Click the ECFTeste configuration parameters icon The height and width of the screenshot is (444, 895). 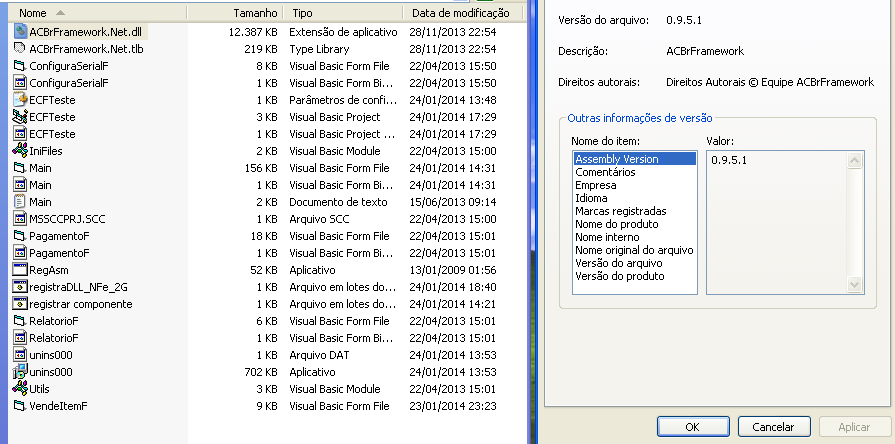(x=20, y=99)
